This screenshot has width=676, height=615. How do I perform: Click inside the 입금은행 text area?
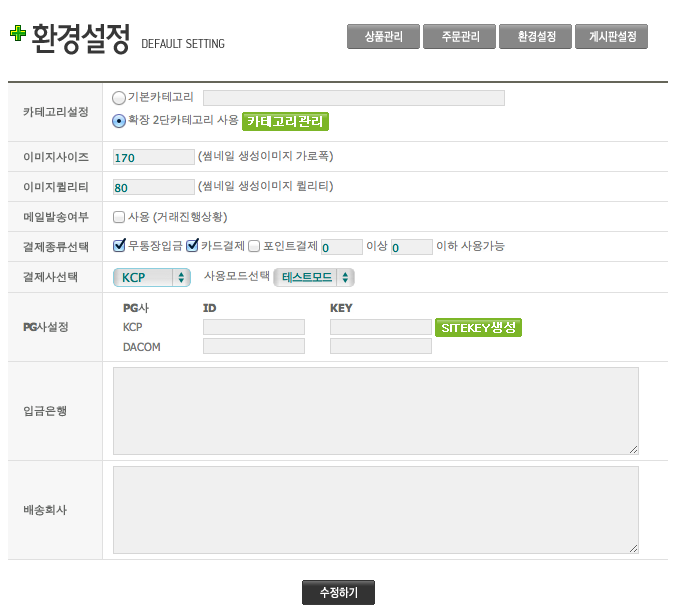(x=375, y=411)
